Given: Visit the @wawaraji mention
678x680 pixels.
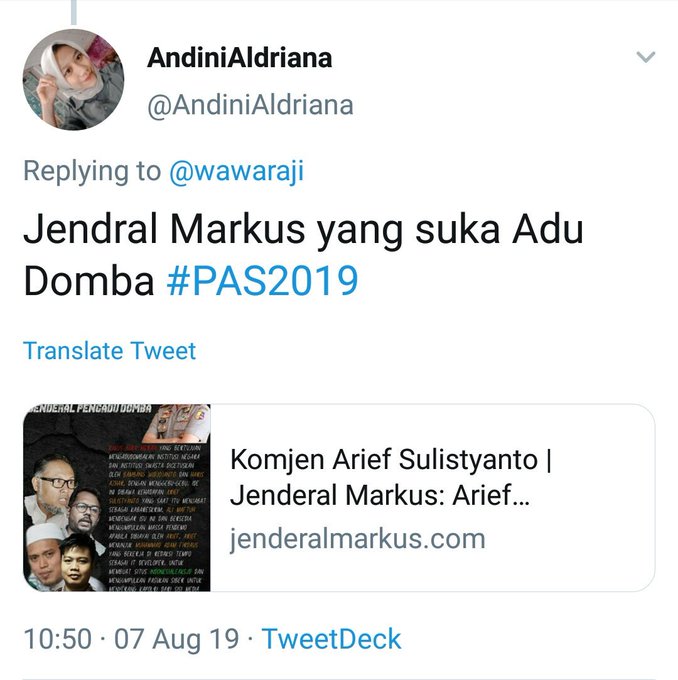Looking at the screenshot, I should [x=236, y=171].
